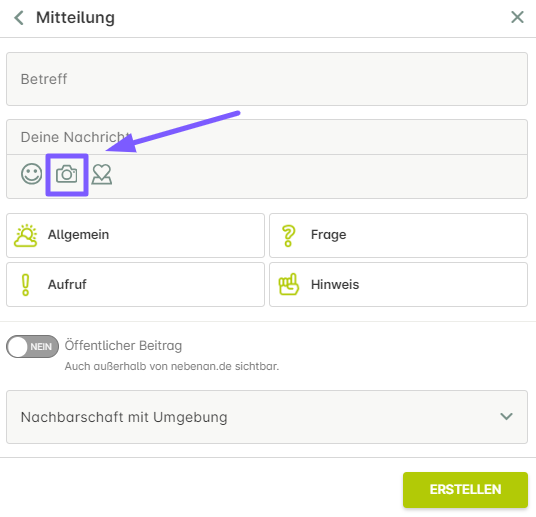Image resolution: width=536 pixels, height=517 pixels.
Task: Open the Nachbarschaft mit Umgebung dropdown
Action: (x=267, y=417)
